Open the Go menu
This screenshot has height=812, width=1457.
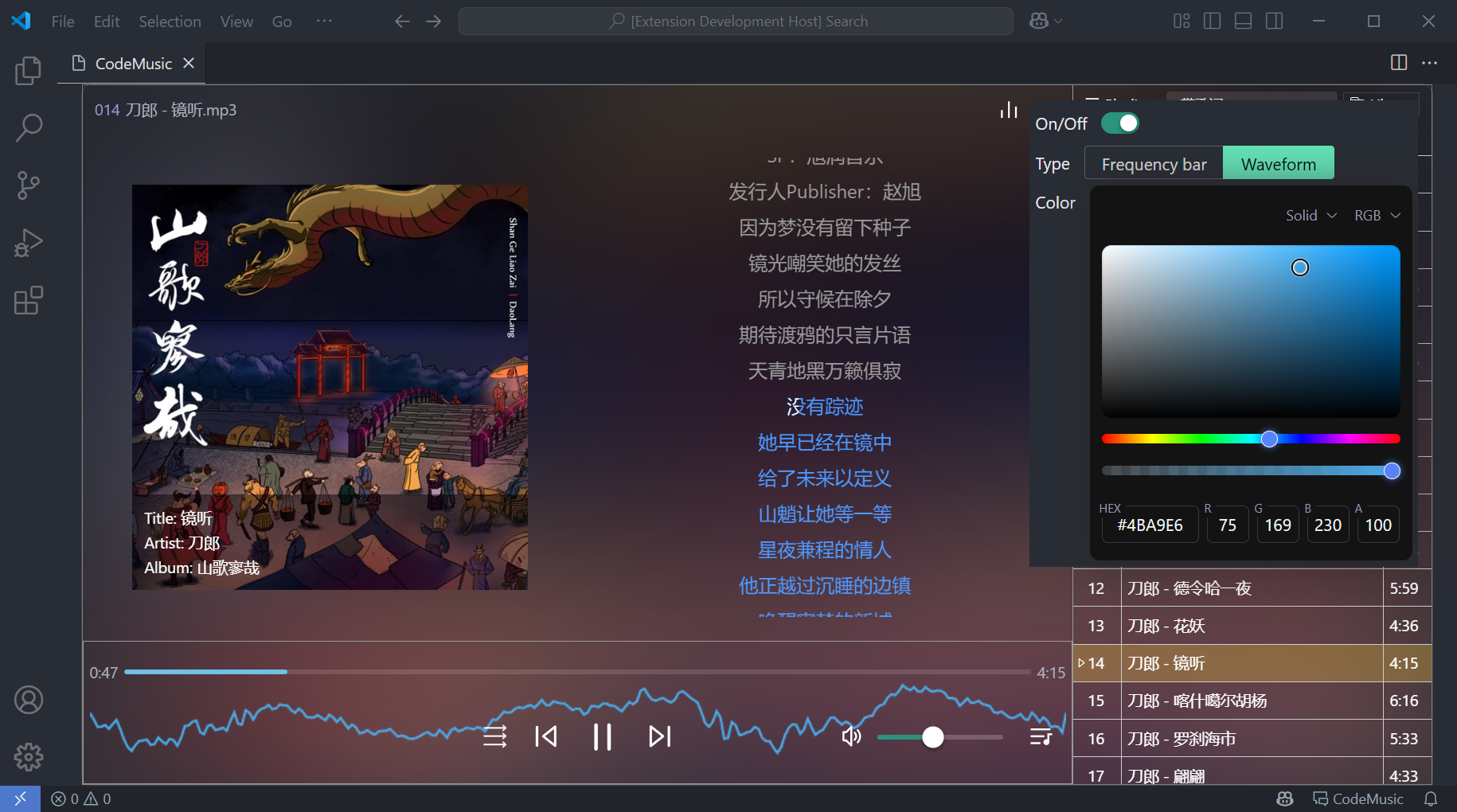(x=282, y=21)
